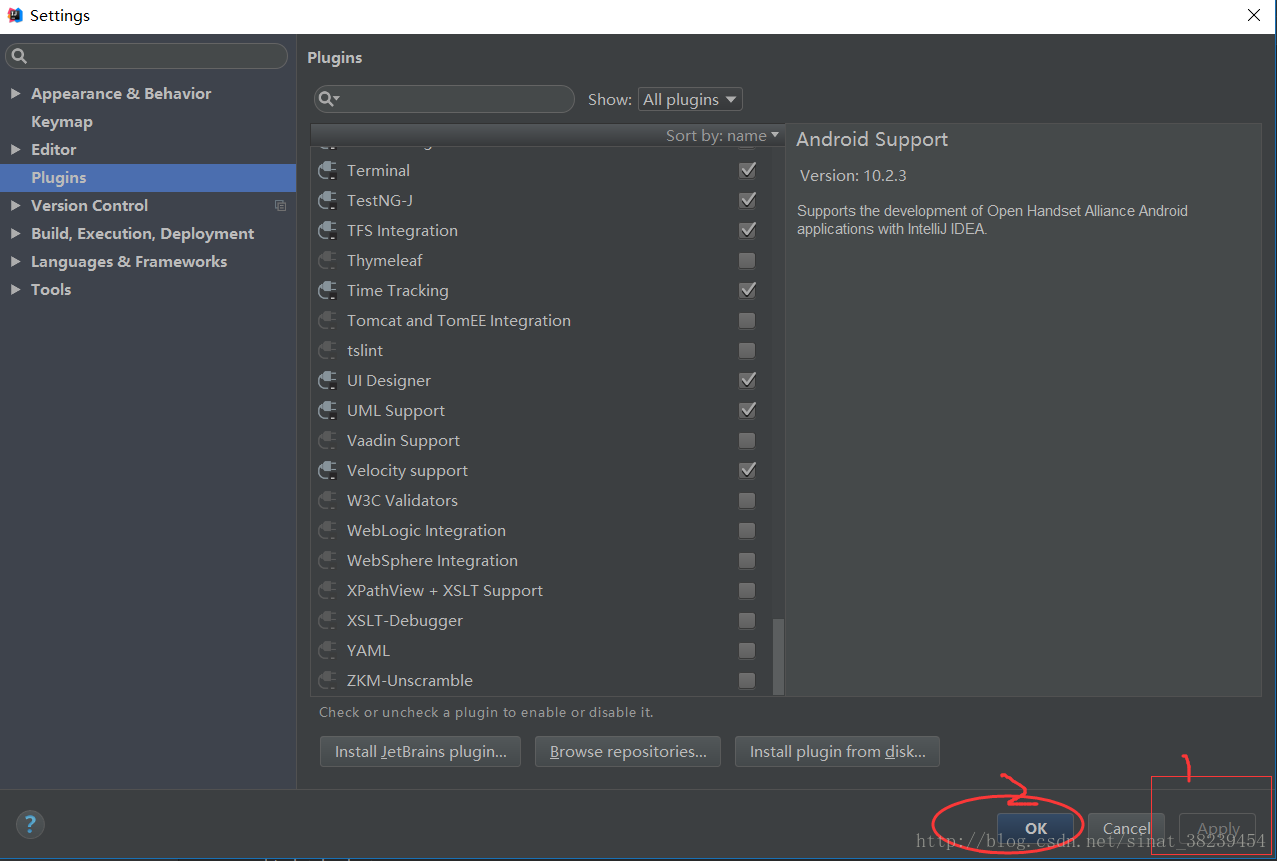Click the TestNG-J plugin icon

(x=327, y=201)
